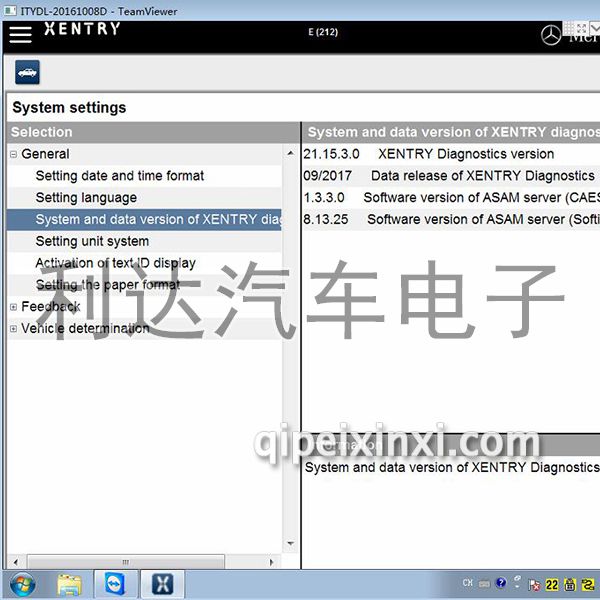Collapse the General tree node

click(x=13, y=154)
